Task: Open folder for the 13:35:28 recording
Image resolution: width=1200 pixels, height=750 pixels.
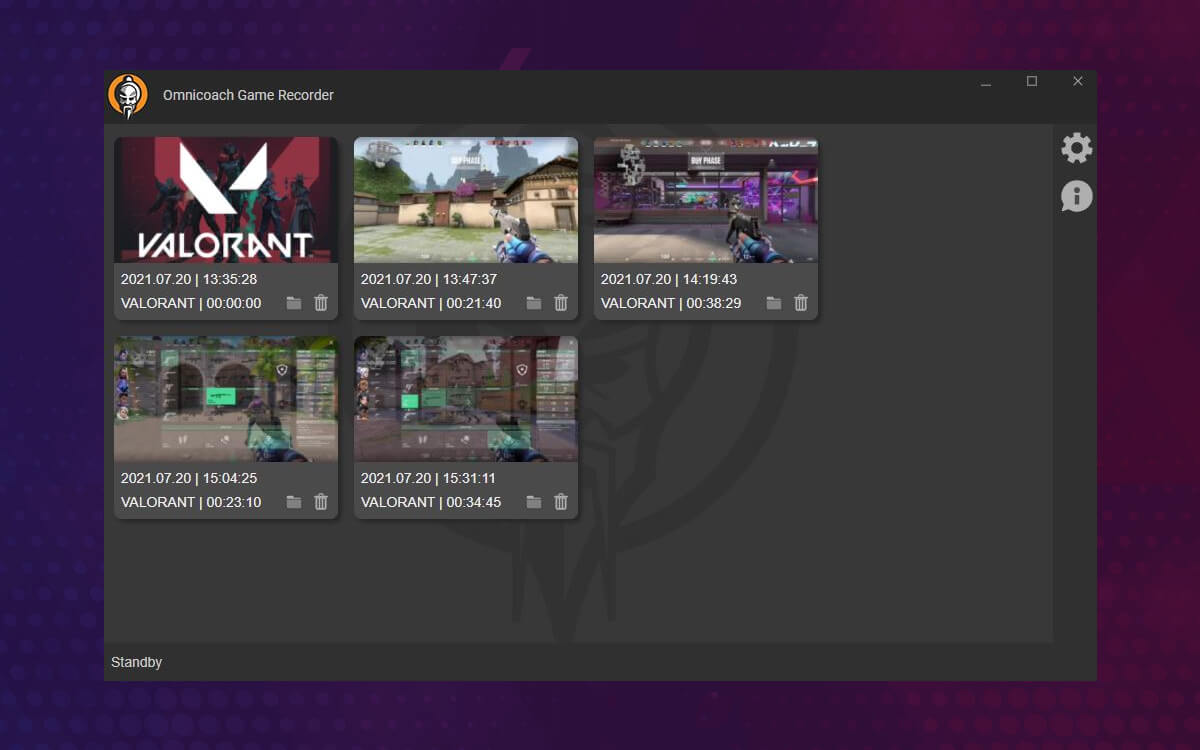Action: 294,303
